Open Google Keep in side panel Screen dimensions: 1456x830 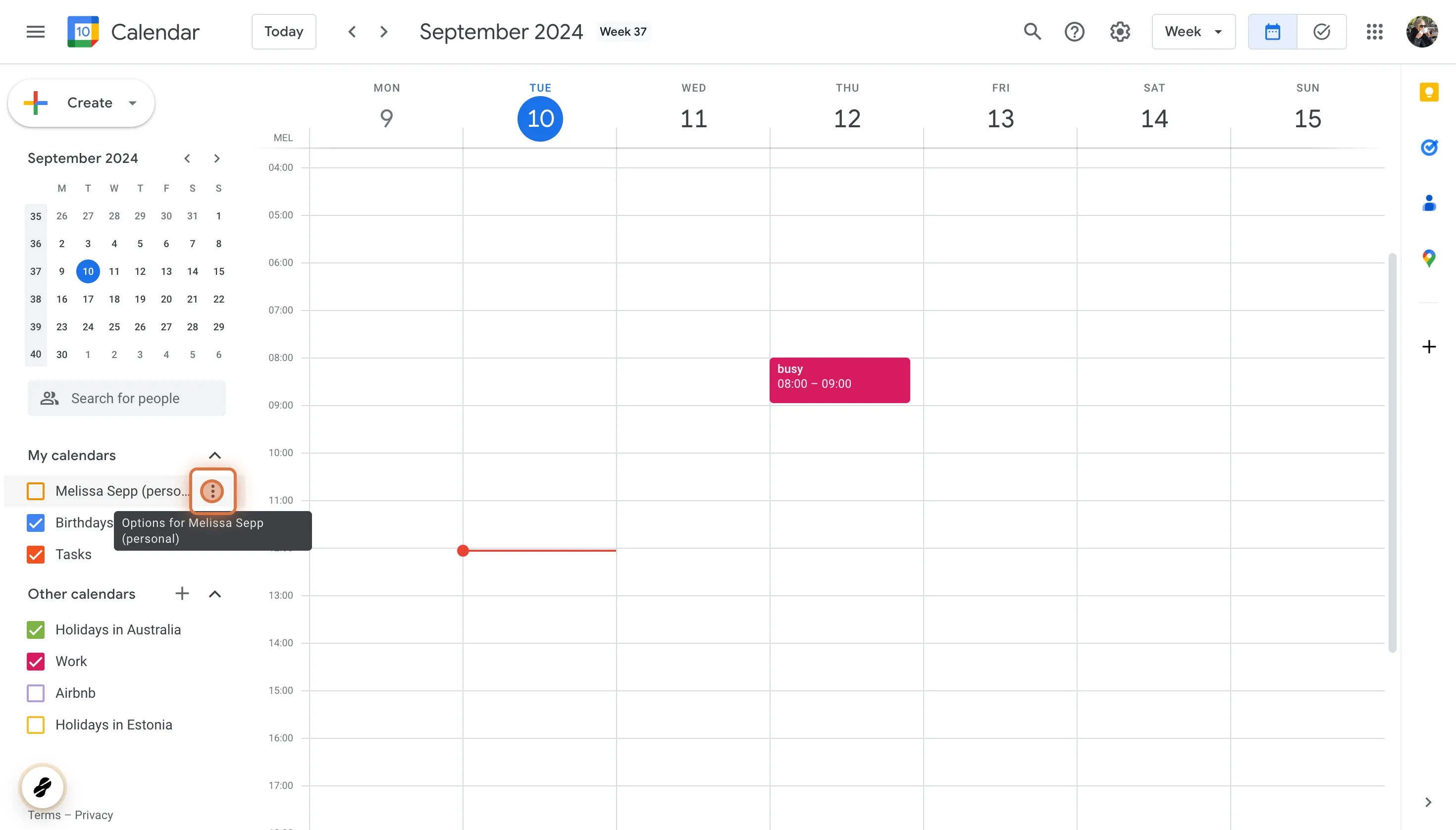pyautogui.click(x=1429, y=92)
